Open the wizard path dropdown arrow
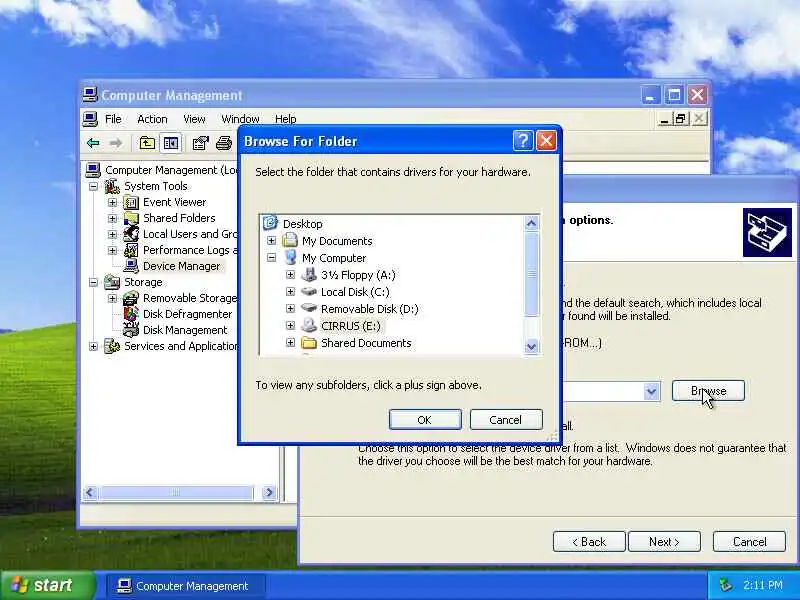 (x=651, y=391)
